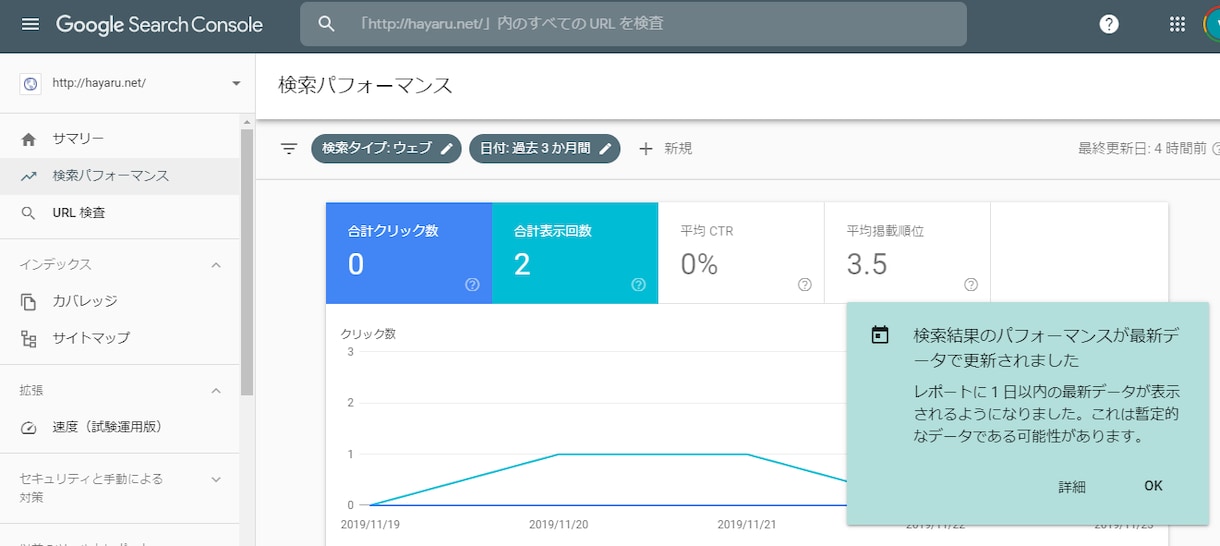Open the http://hayaru.net/ property selector dropdown

pyautogui.click(x=132, y=83)
